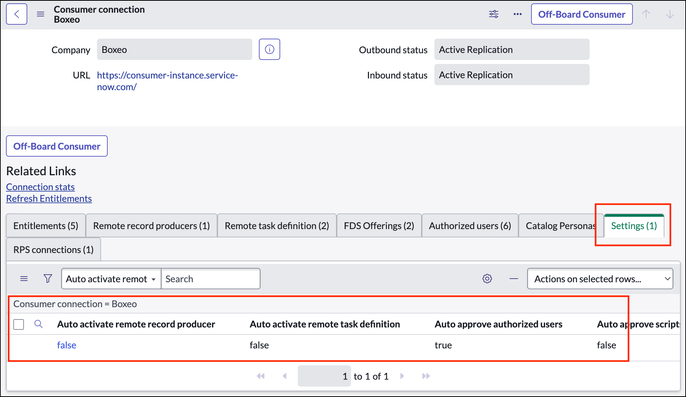Screen dimensions: 686x397
Task: Click the list Search input field
Action: pos(211,279)
